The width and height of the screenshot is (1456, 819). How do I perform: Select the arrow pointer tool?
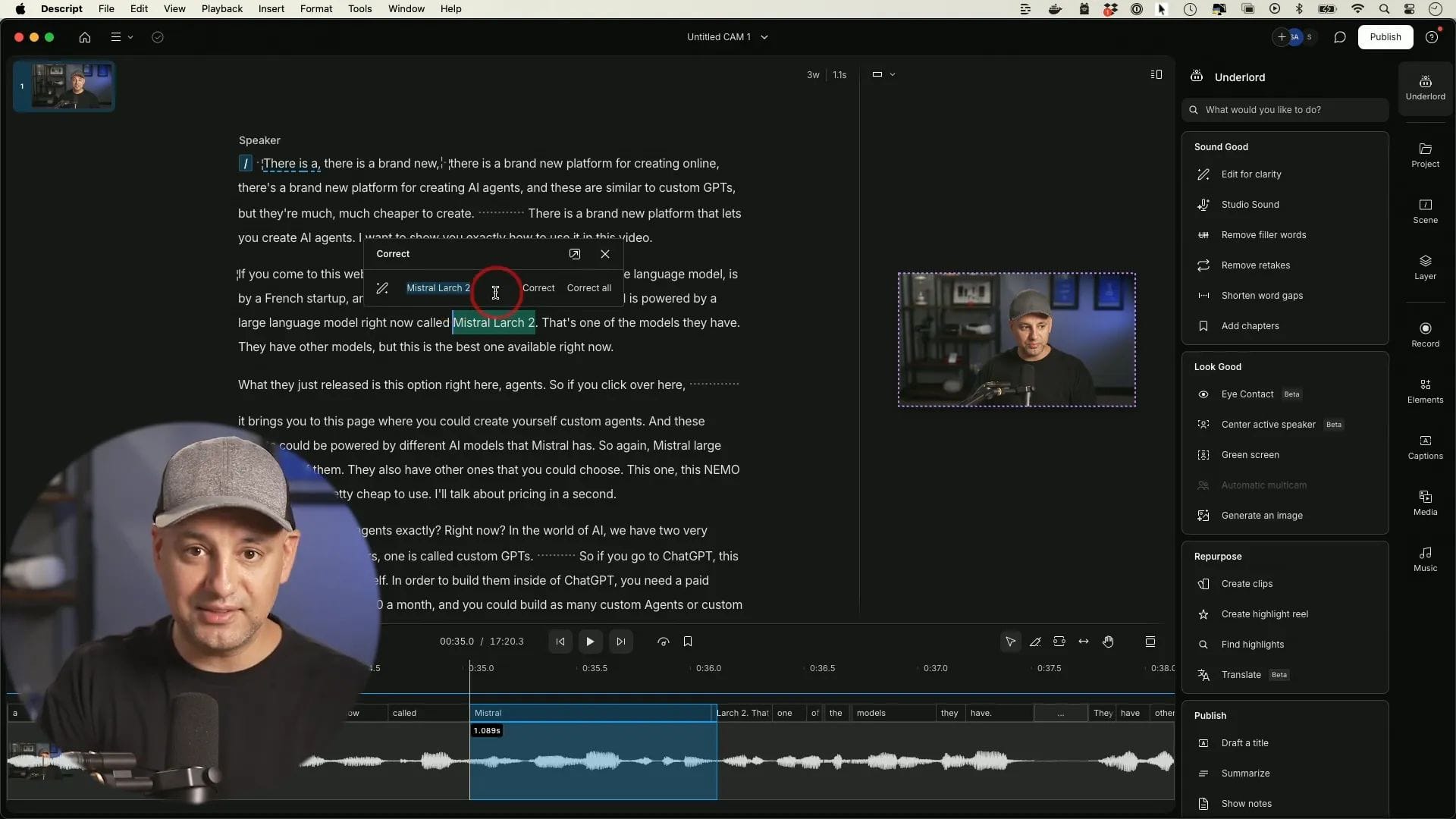tap(1010, 642)
